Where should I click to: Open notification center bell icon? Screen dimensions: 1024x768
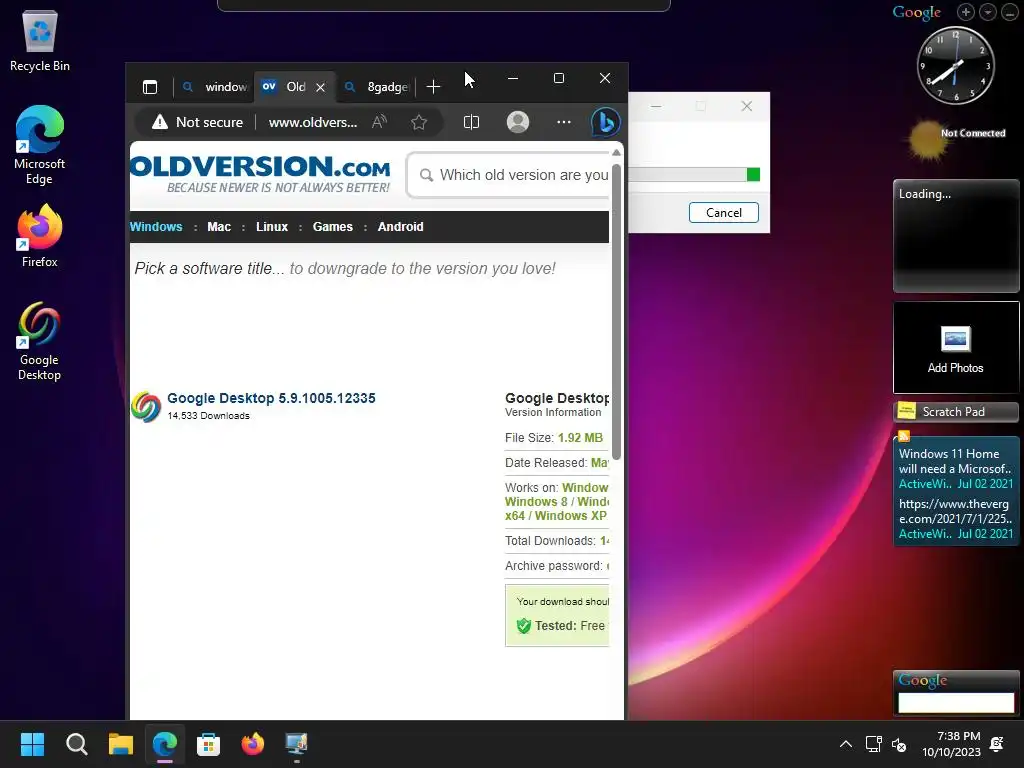click(997, 744)
